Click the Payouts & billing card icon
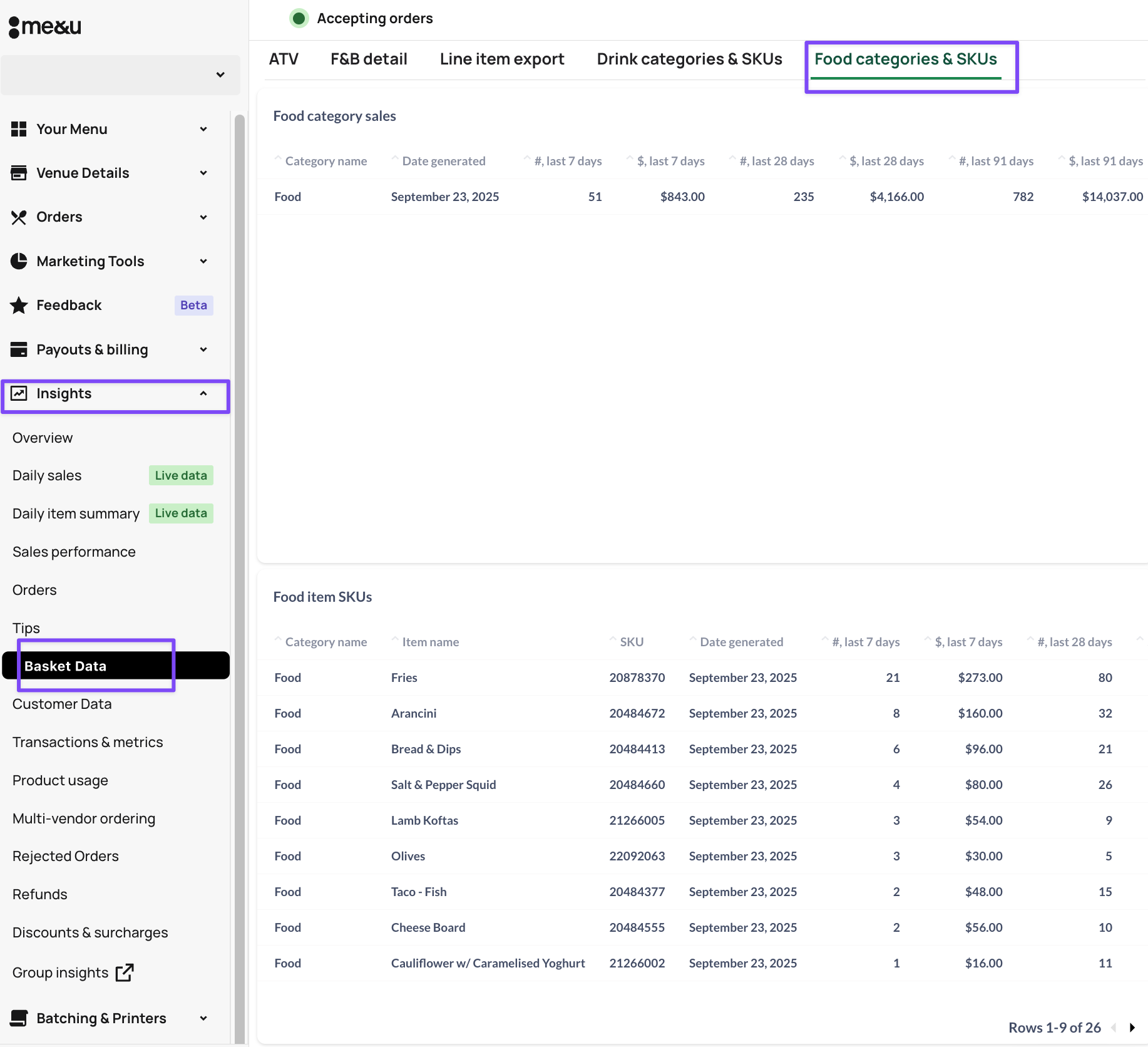This screenshot has height=1047, width=1148. coord(19,349)
